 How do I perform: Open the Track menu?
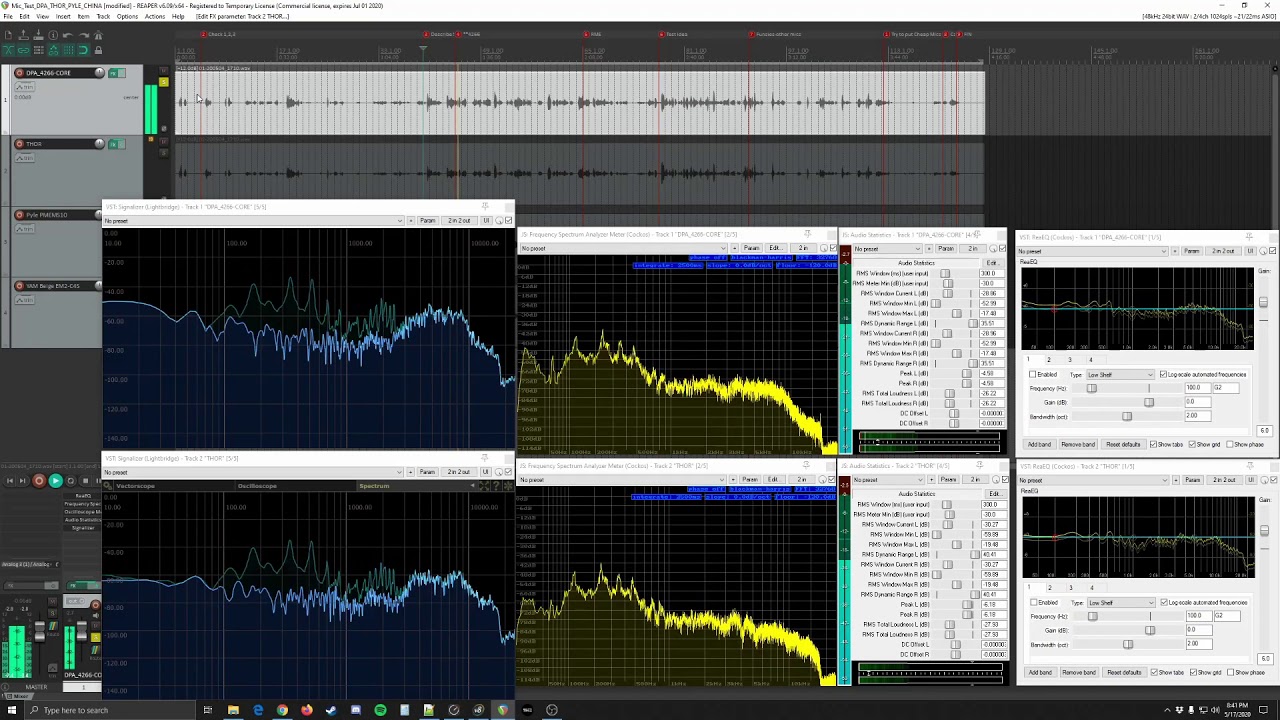(103, 17)
